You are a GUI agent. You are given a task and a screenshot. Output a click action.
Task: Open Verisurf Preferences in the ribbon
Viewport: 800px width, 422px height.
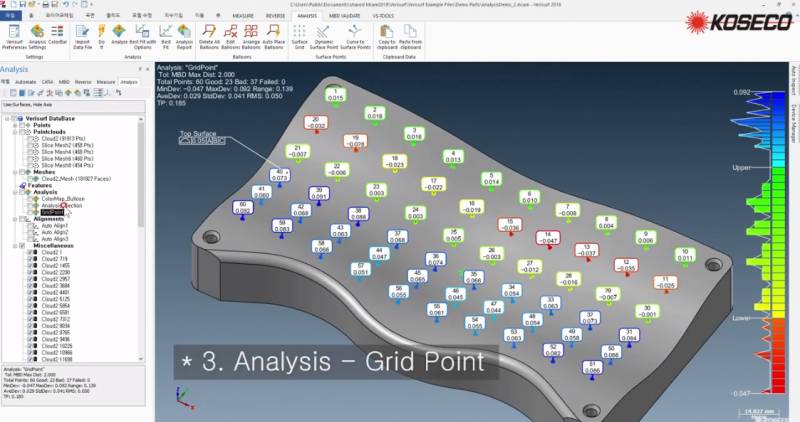pos(15,33)
